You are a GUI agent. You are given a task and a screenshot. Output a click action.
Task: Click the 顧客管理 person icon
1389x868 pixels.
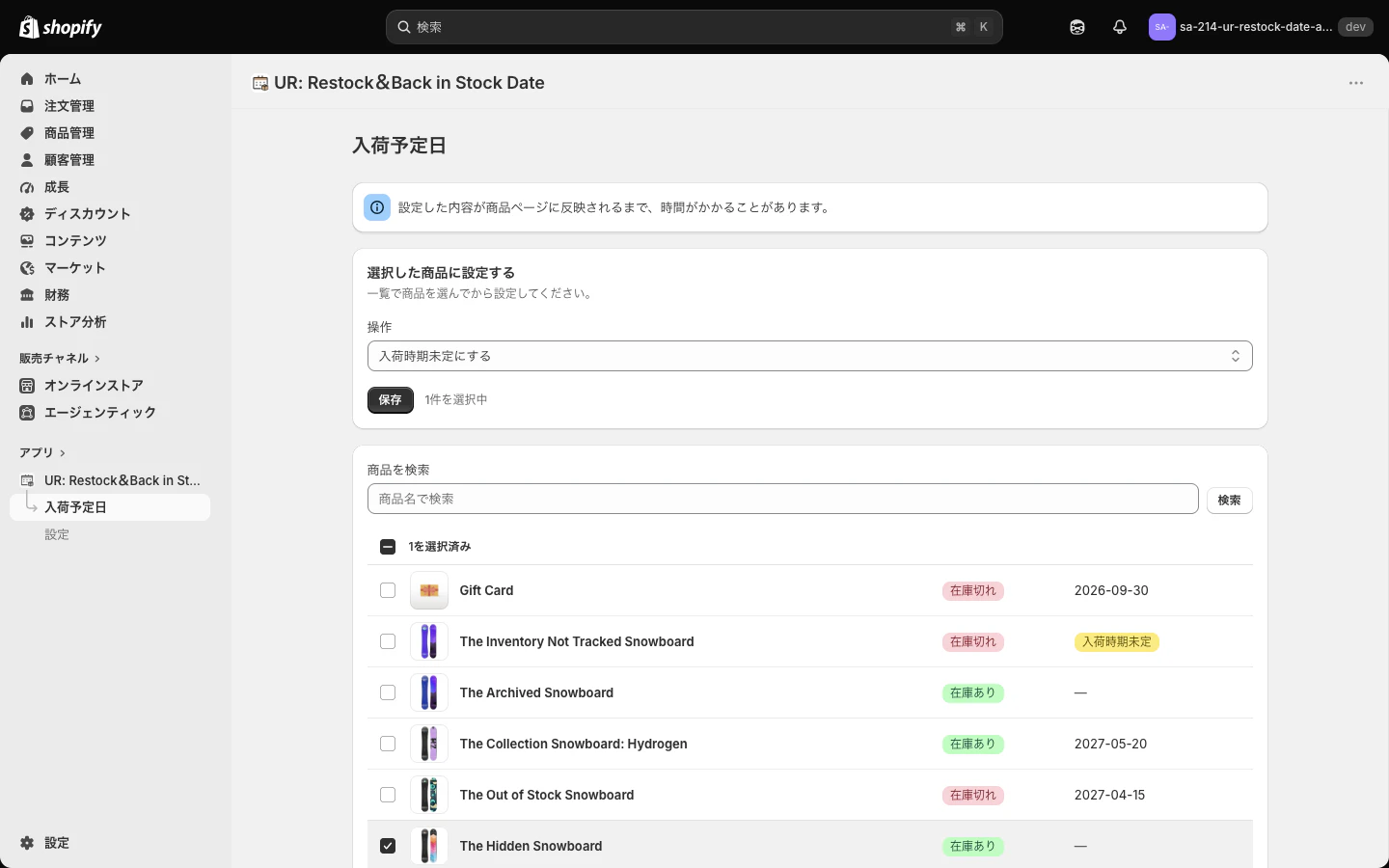click(x=27, y=160)
